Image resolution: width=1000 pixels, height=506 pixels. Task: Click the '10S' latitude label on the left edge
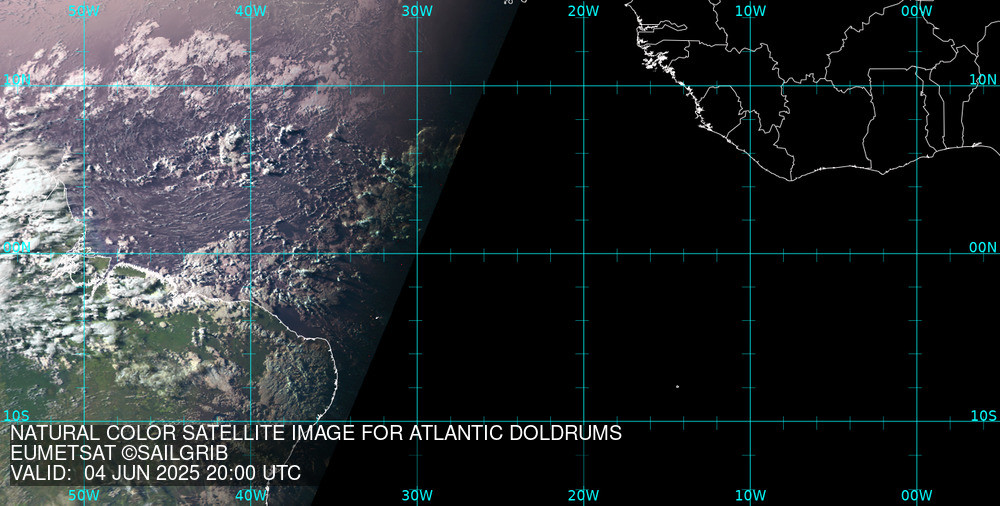tap(17, 416)
